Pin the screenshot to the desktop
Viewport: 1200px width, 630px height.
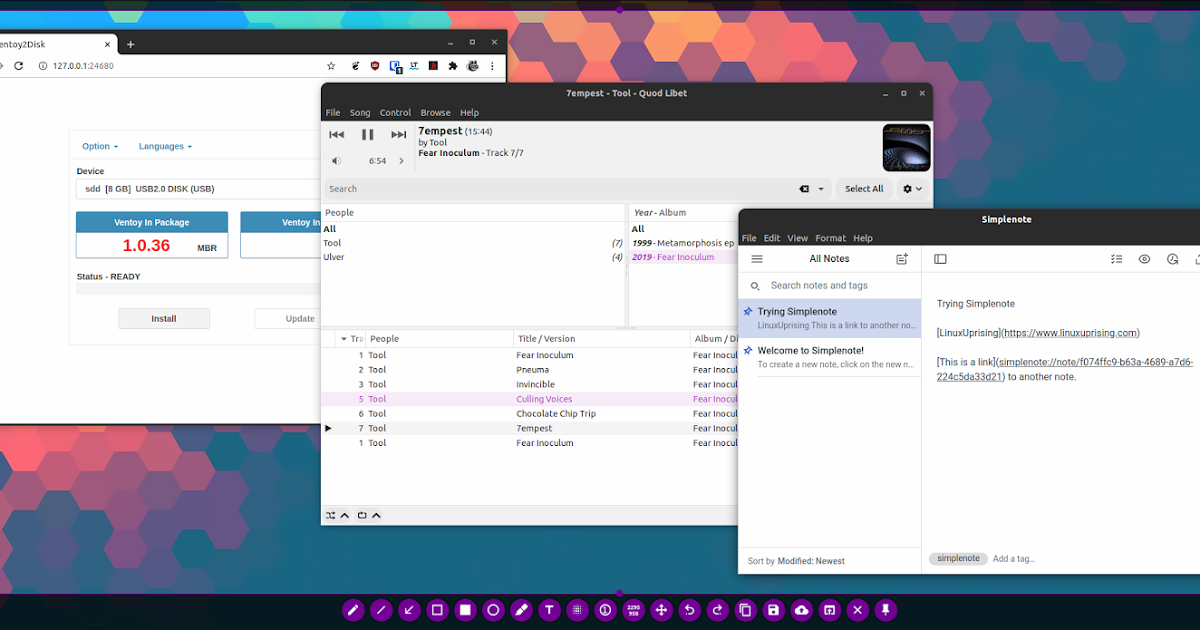(885, 610)
